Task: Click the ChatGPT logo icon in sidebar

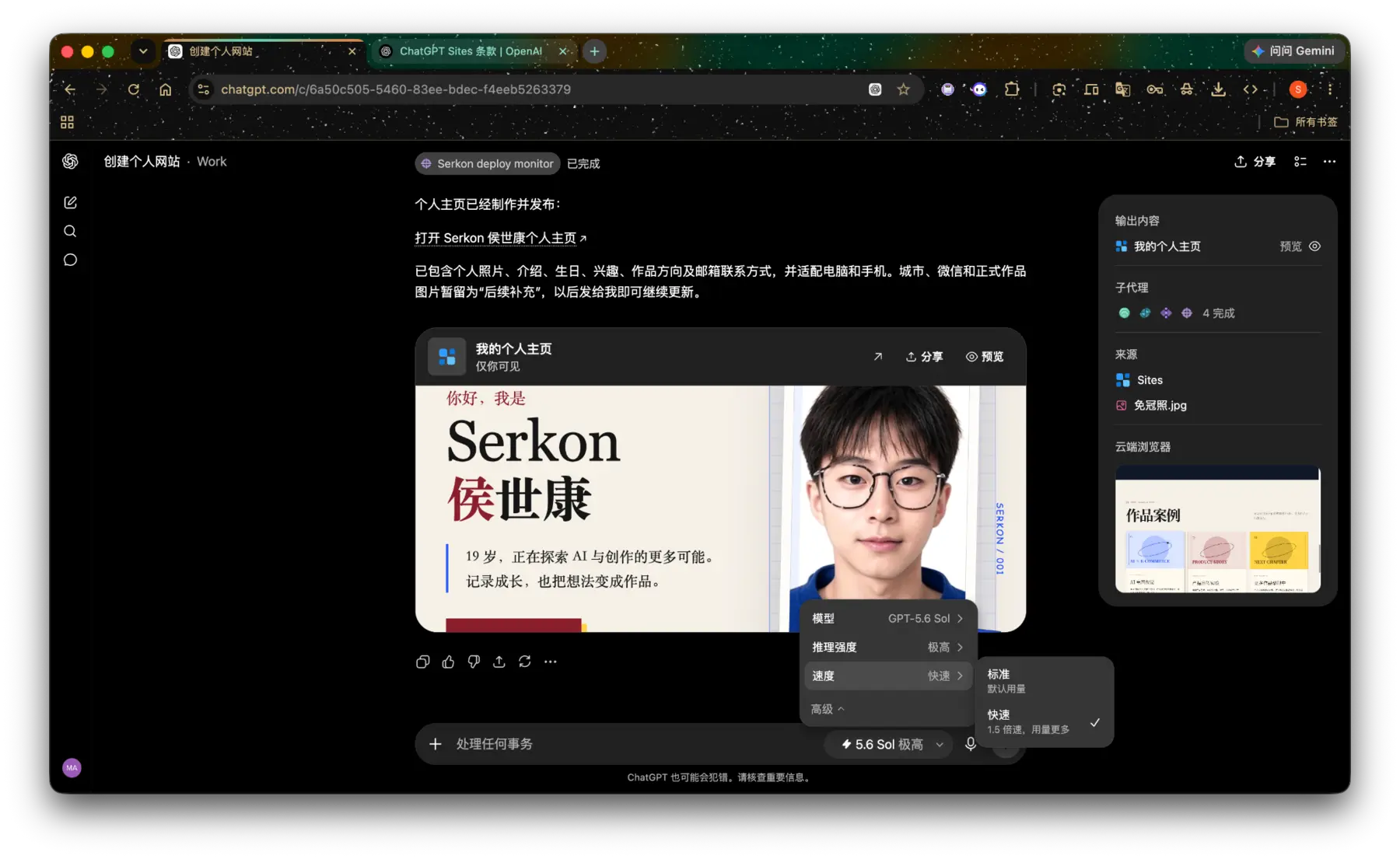Action: pyautogui.click(x=70, y=161)
